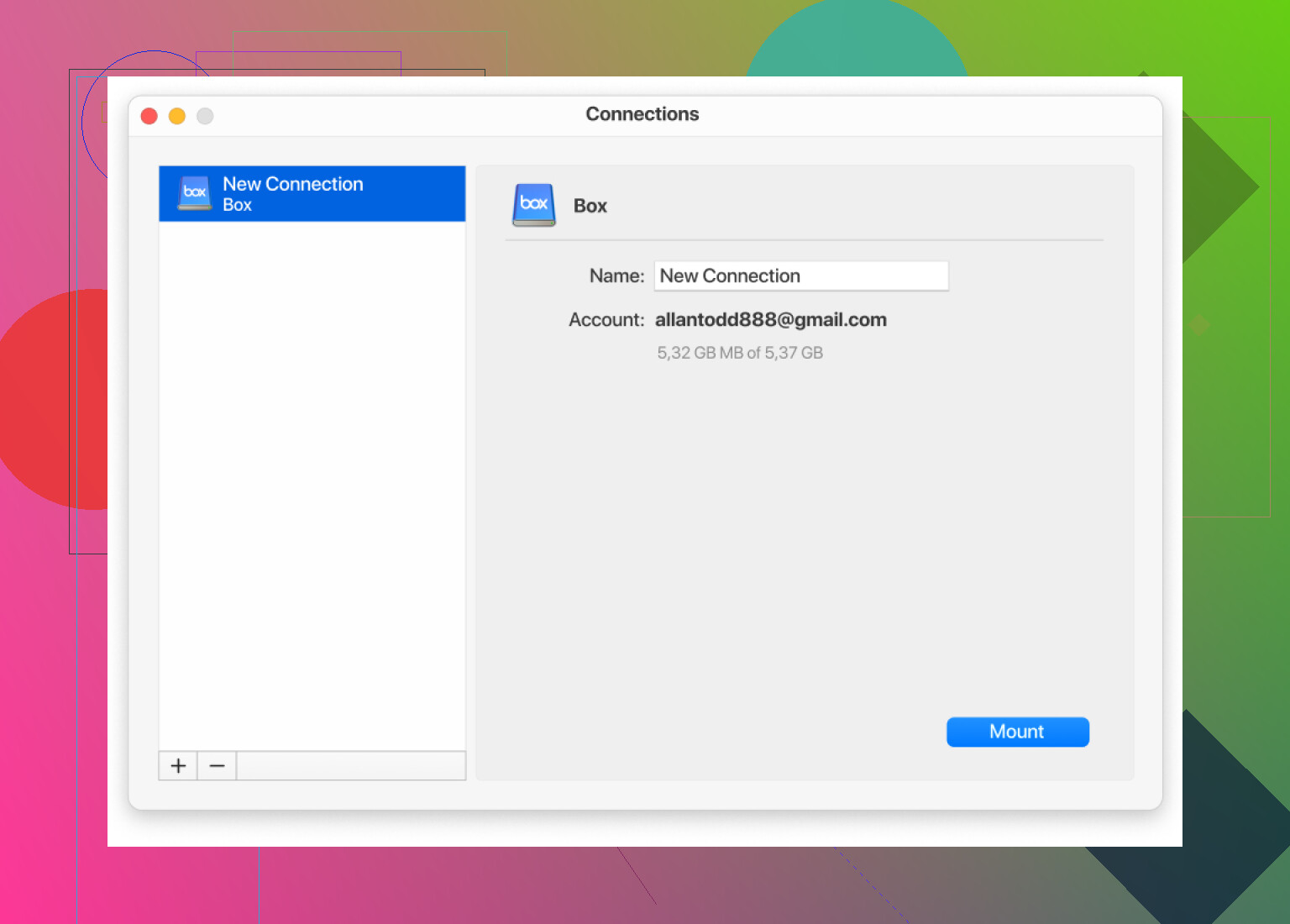Click the Name: label
The width and height of the screenshot is (1290, 924).
tap(616, 276)
